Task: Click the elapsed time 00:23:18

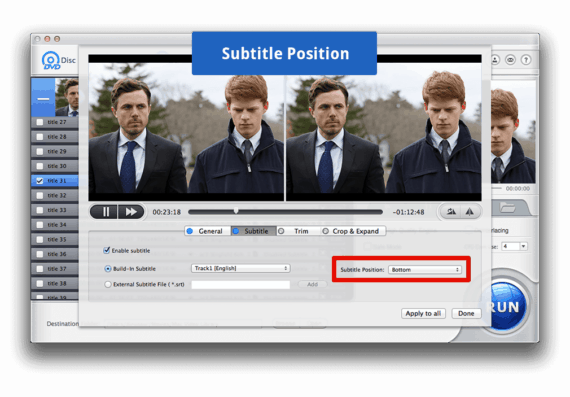Action: click(166, 212)
